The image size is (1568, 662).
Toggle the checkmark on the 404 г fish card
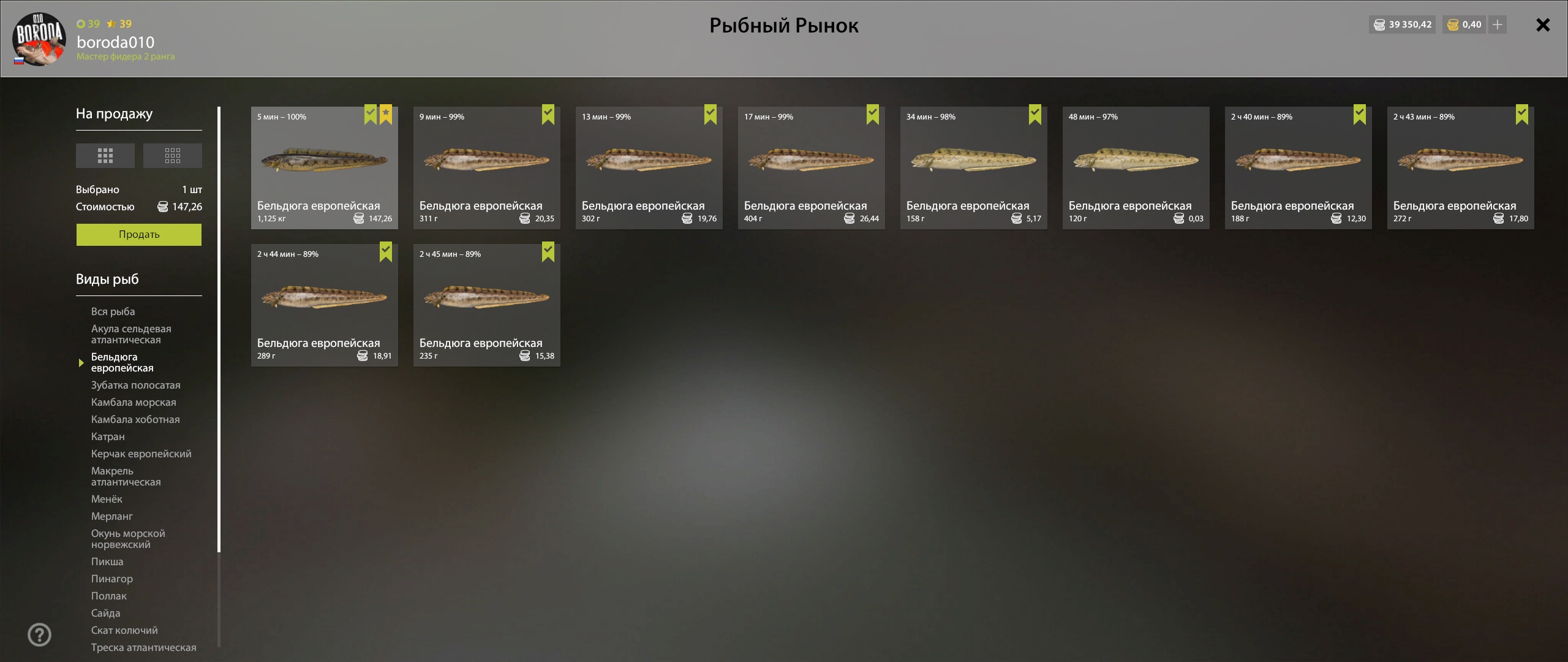coord(873,115)
